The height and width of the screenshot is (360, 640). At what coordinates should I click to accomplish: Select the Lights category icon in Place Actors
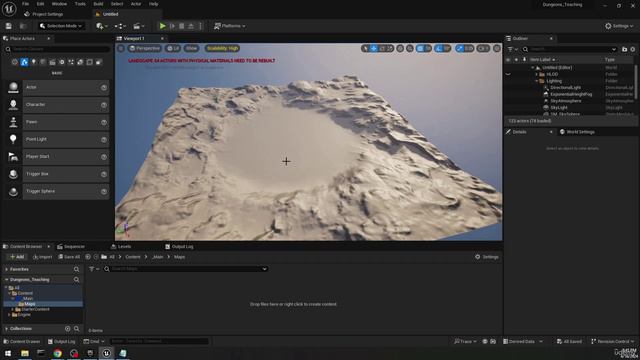tap(34, 62)
